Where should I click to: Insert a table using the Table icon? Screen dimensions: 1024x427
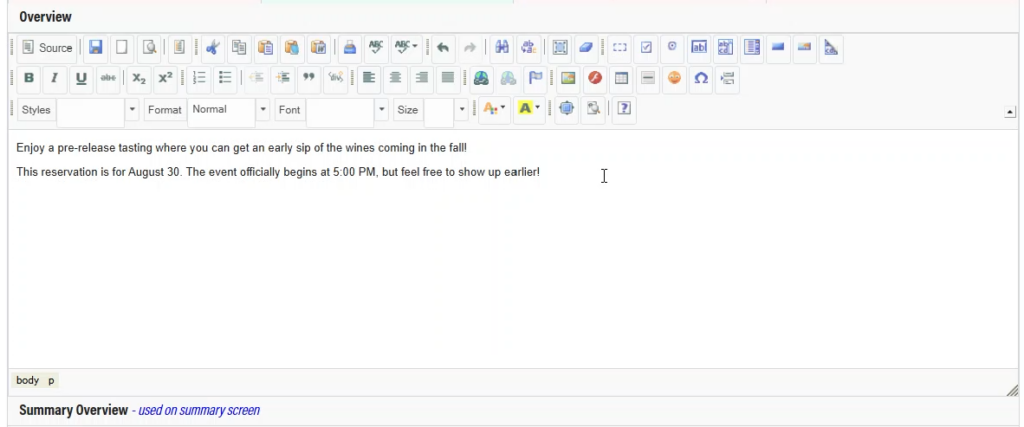pos(621,78)
